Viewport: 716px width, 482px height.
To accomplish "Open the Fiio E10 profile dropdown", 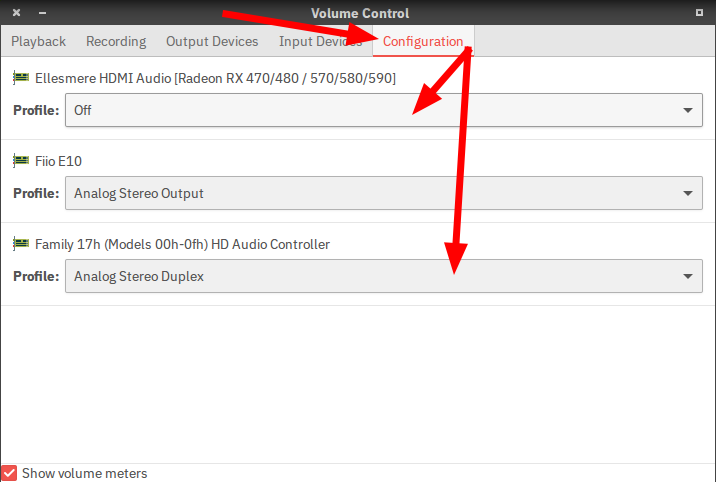I will point(384,193).
